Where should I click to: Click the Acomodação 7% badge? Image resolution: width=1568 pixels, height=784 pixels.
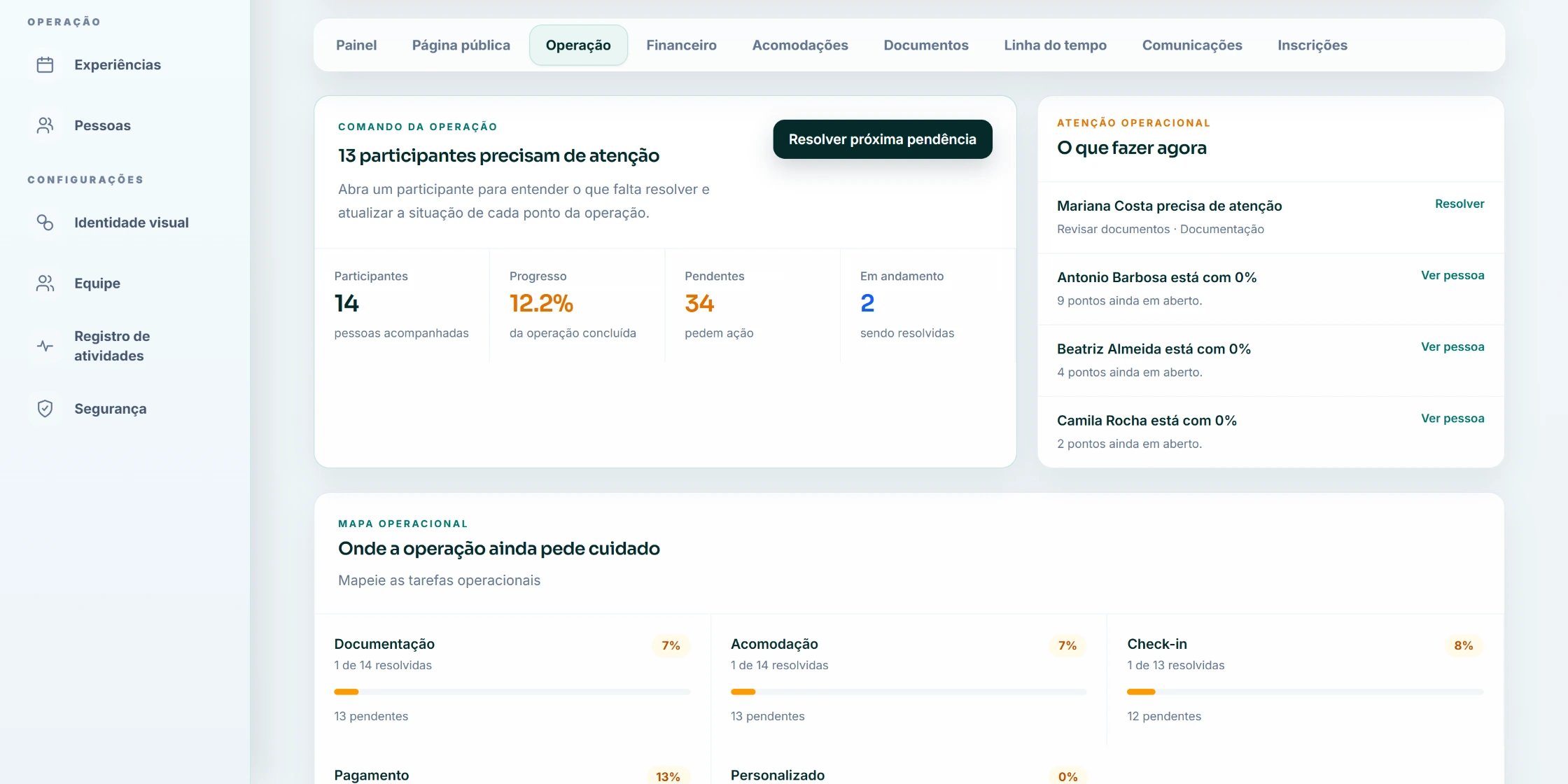click(1067, 645)
